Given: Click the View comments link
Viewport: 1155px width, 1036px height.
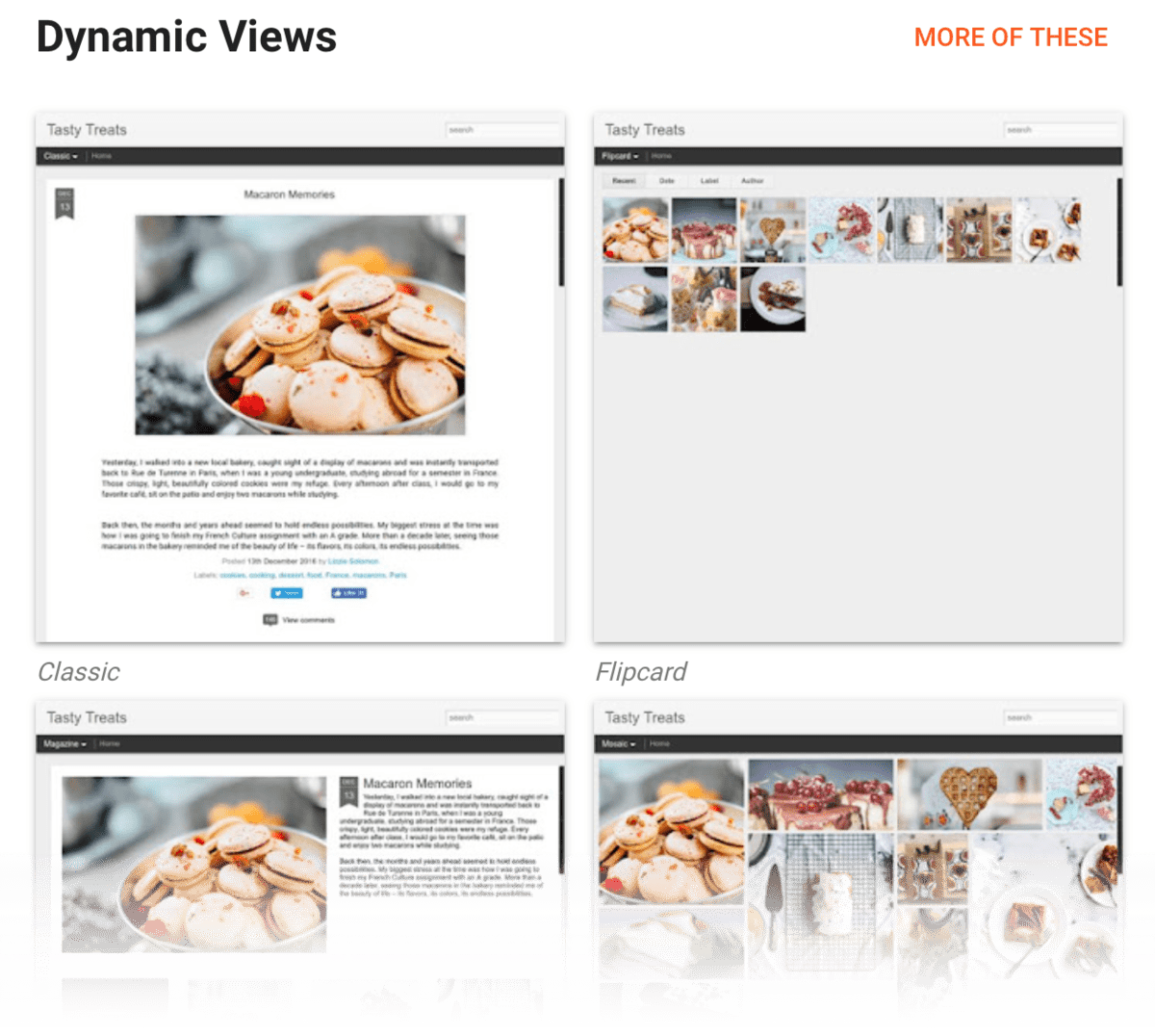Looking at the screenshot, I should pyautogui.click(x=308, y=620).
